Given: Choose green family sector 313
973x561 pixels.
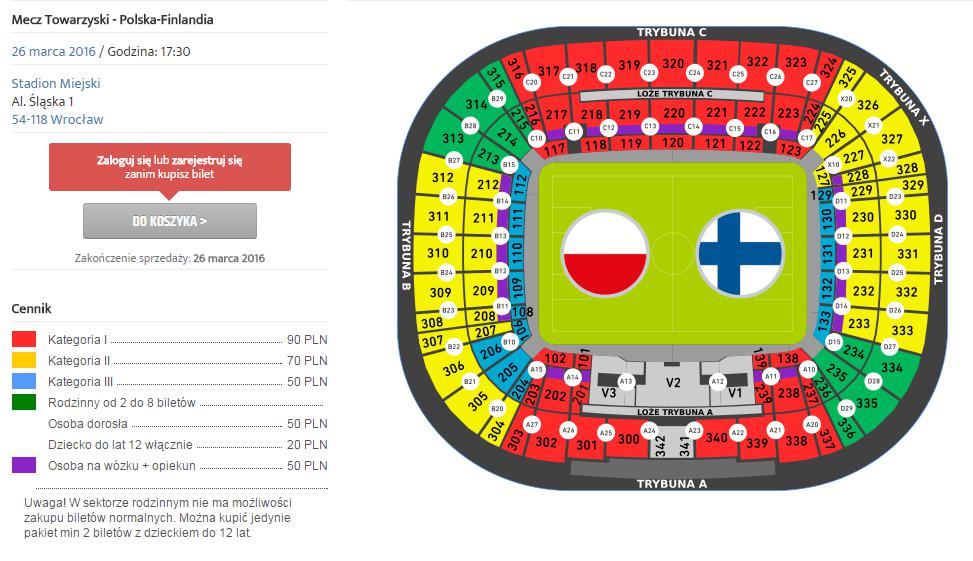Looking at the screenshot, I should pos(453,138).
